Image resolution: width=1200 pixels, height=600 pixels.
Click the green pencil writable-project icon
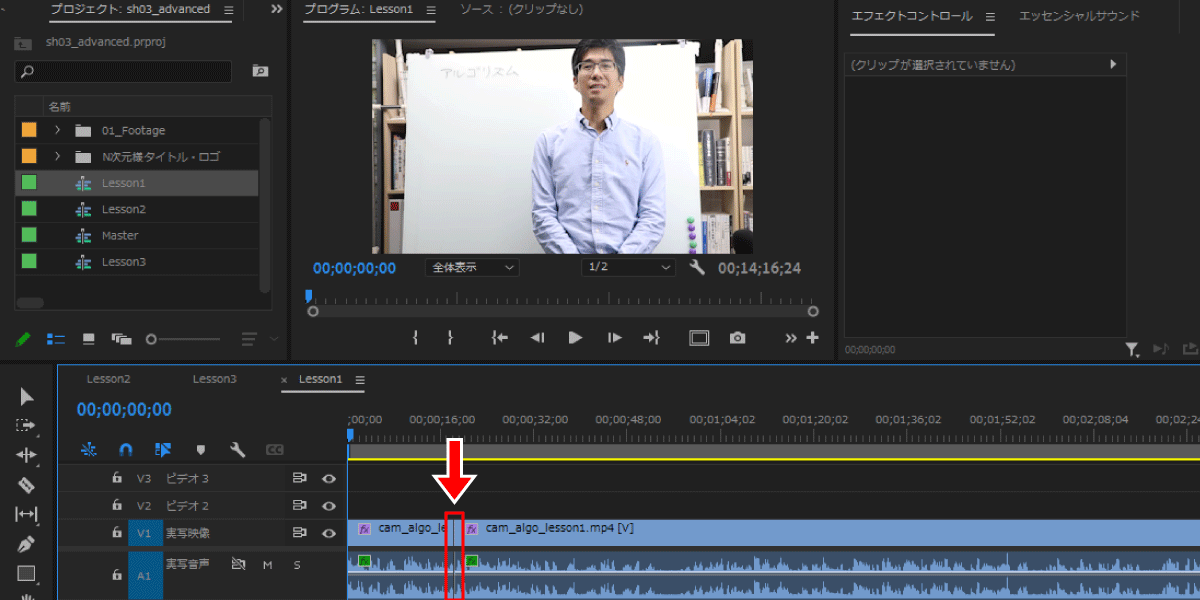[25, 339]
